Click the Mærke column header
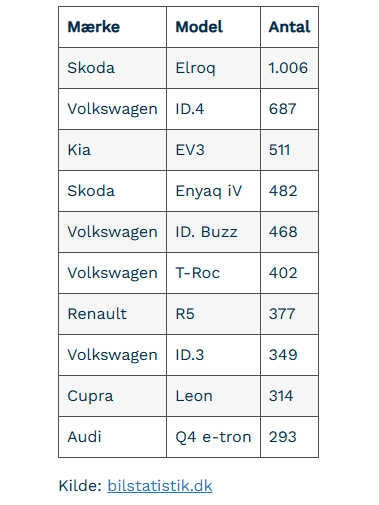 [x=112, y=27]
